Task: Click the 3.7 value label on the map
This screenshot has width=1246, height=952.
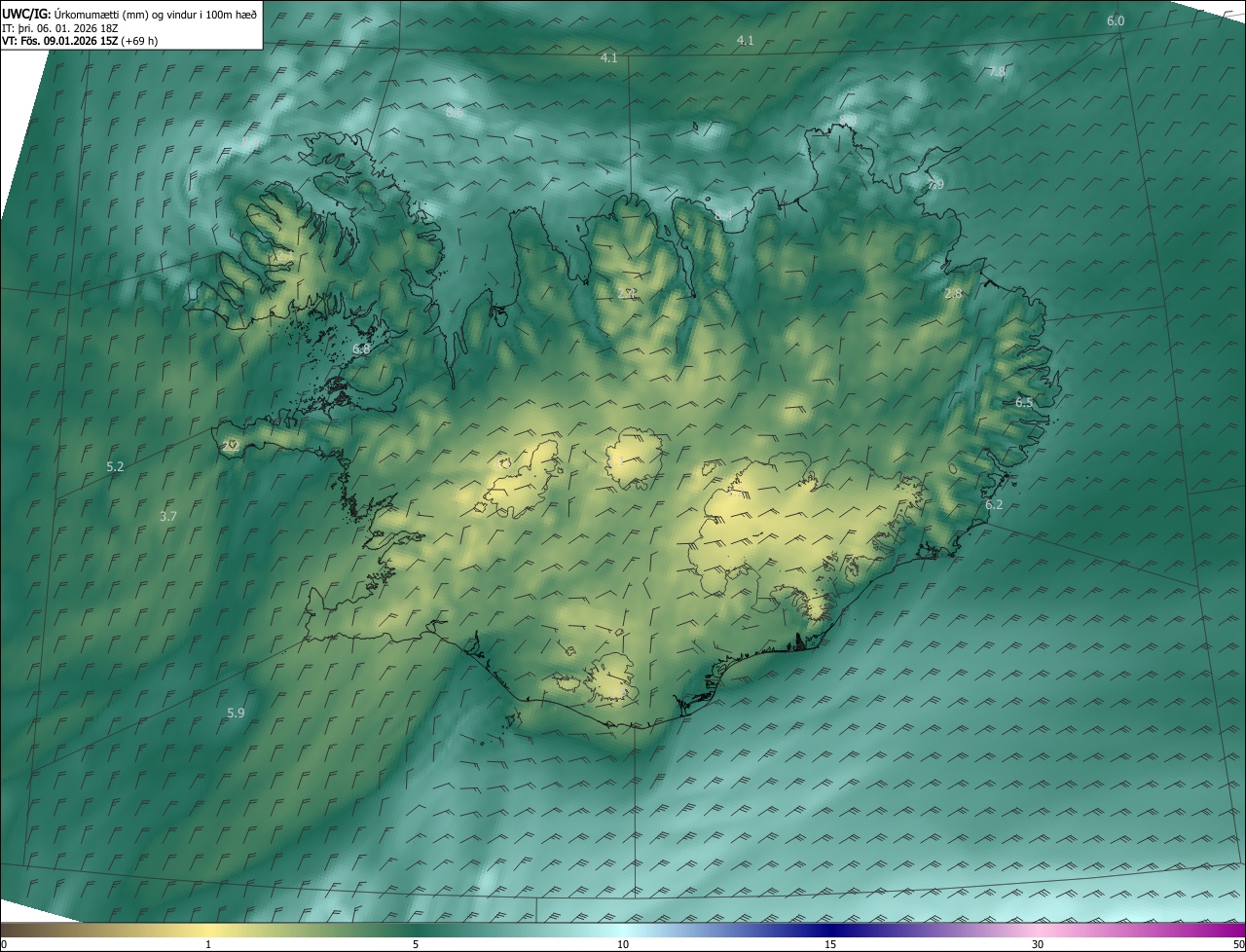Action: 167,516
